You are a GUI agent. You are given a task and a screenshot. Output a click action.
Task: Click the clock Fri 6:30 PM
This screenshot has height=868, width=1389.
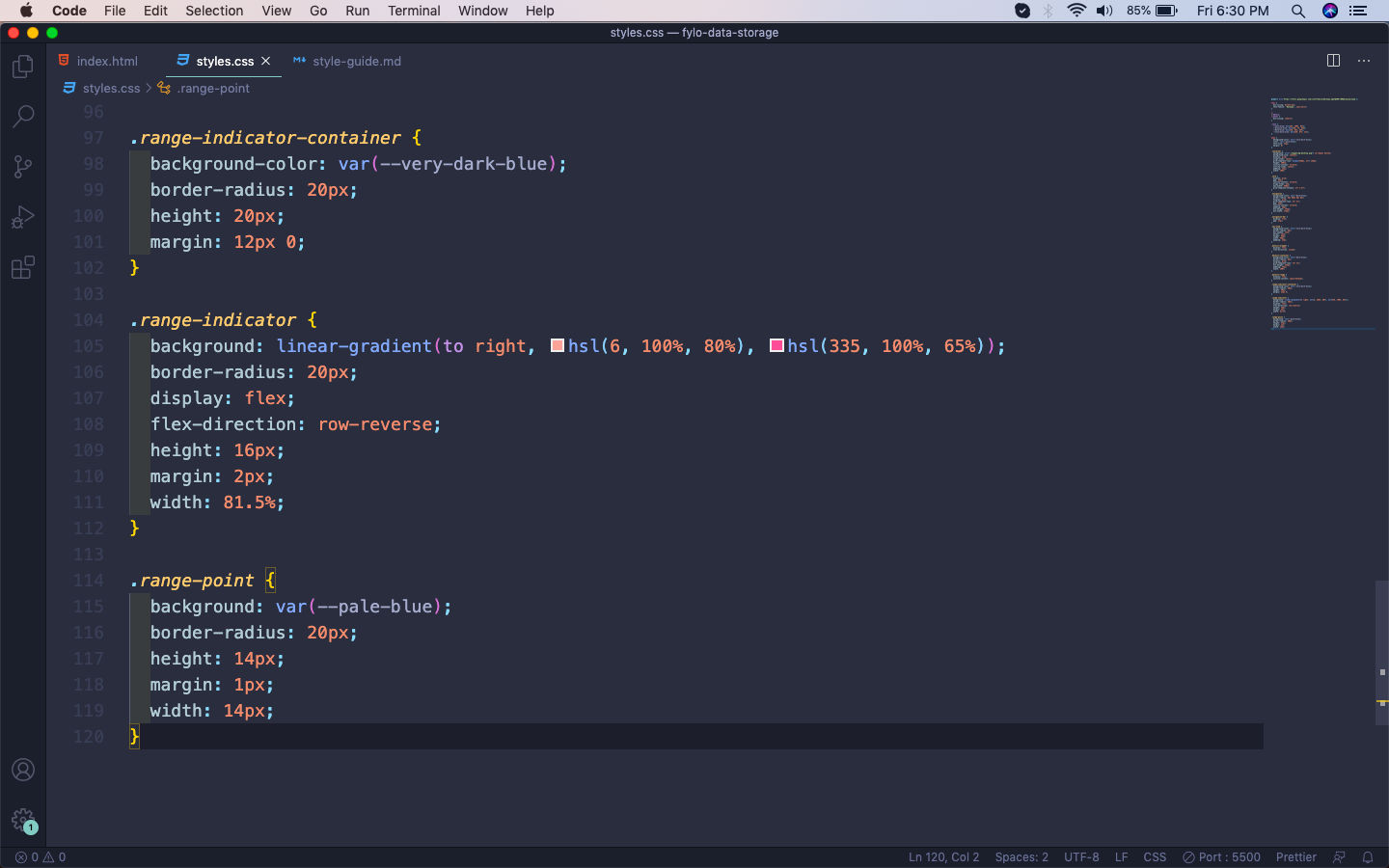click(1233, 11)
